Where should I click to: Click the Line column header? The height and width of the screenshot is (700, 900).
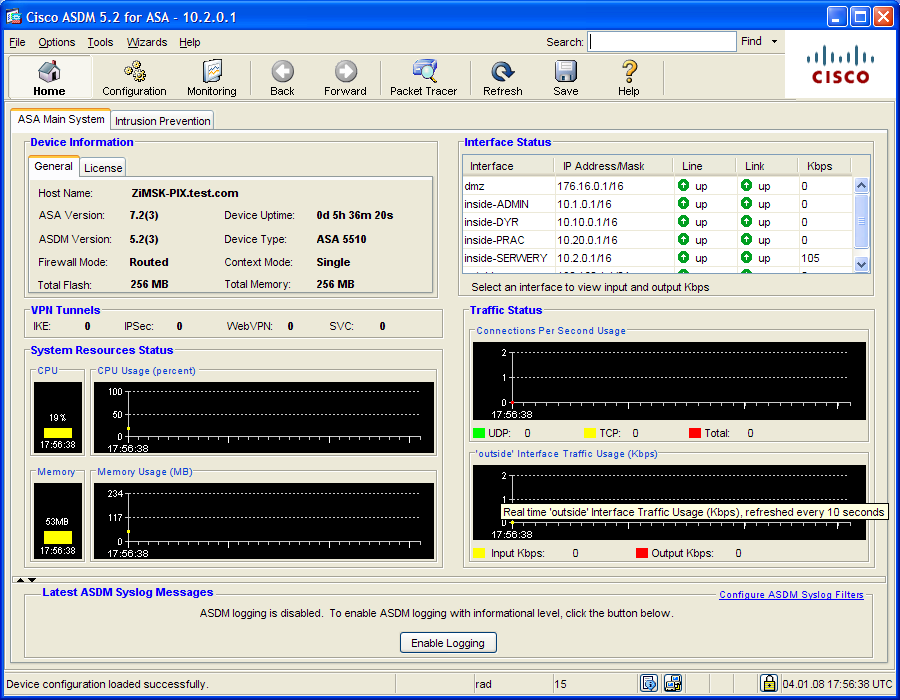pos(705,166)
